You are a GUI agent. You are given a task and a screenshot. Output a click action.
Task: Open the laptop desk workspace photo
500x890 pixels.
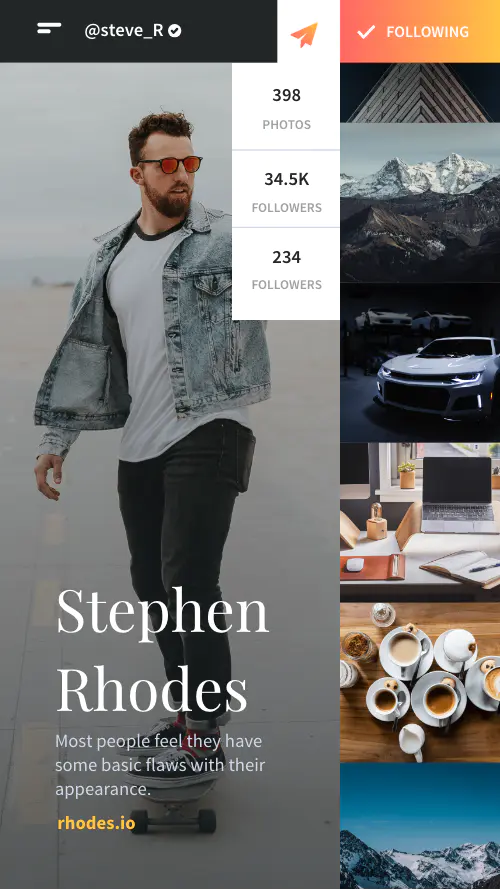pos(420,522)
